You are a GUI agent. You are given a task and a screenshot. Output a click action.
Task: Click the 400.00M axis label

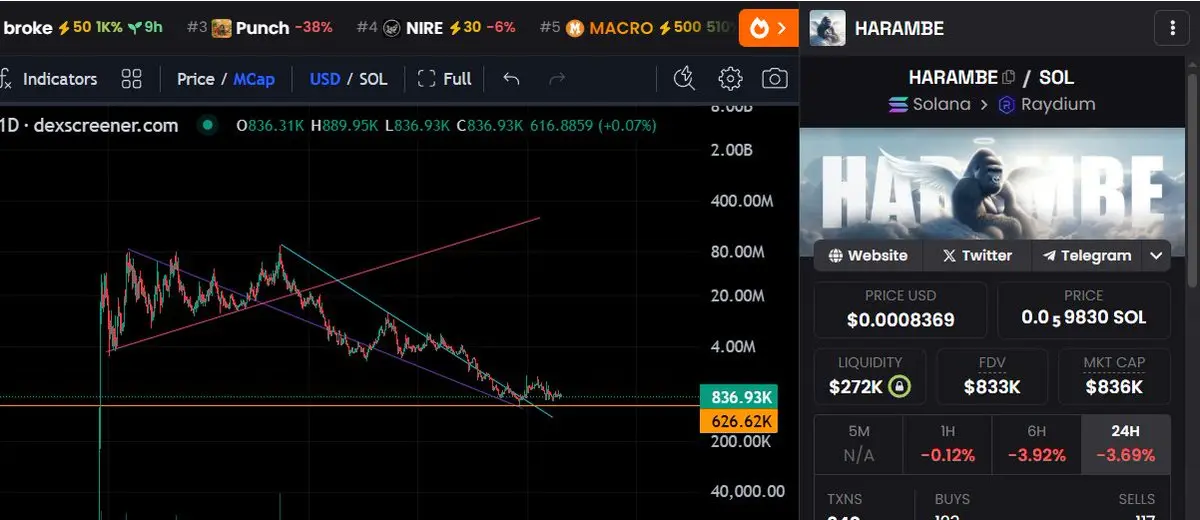click(742, 201)
